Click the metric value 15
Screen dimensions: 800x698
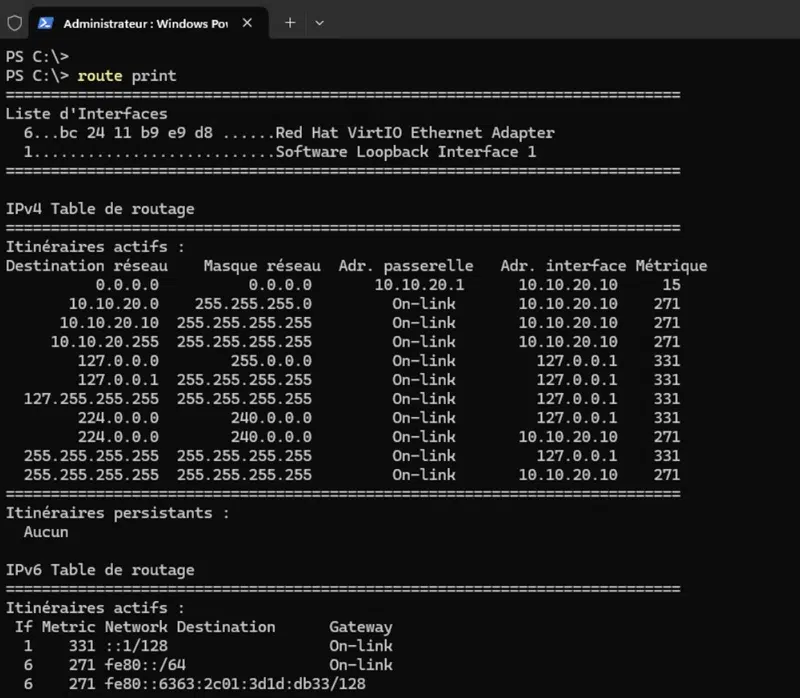(671, 285)
